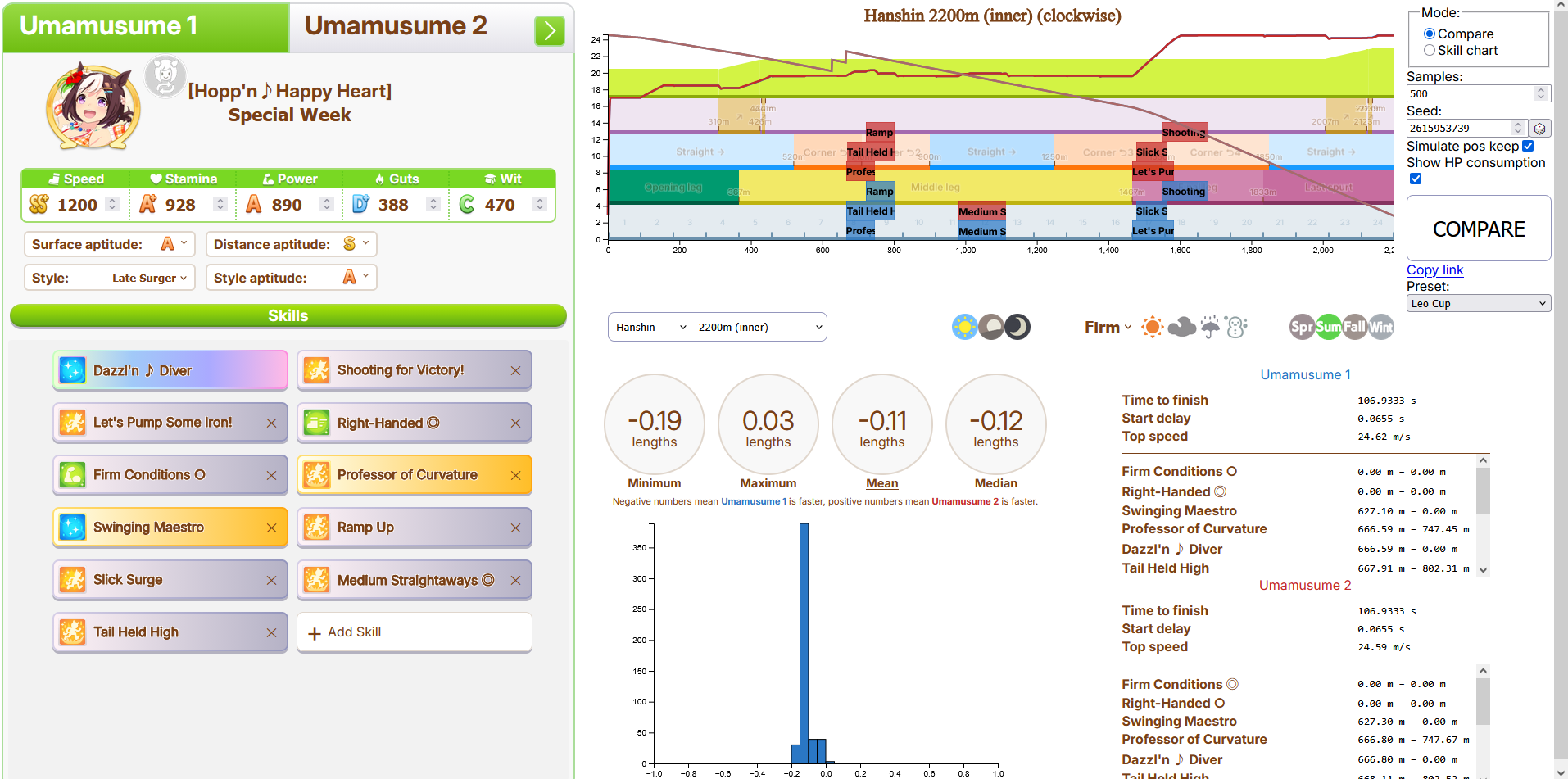The height and width of the screenshot is (779, 1568).
Task: Click the gray outfit icon beside the portrait
Action: 165,76
